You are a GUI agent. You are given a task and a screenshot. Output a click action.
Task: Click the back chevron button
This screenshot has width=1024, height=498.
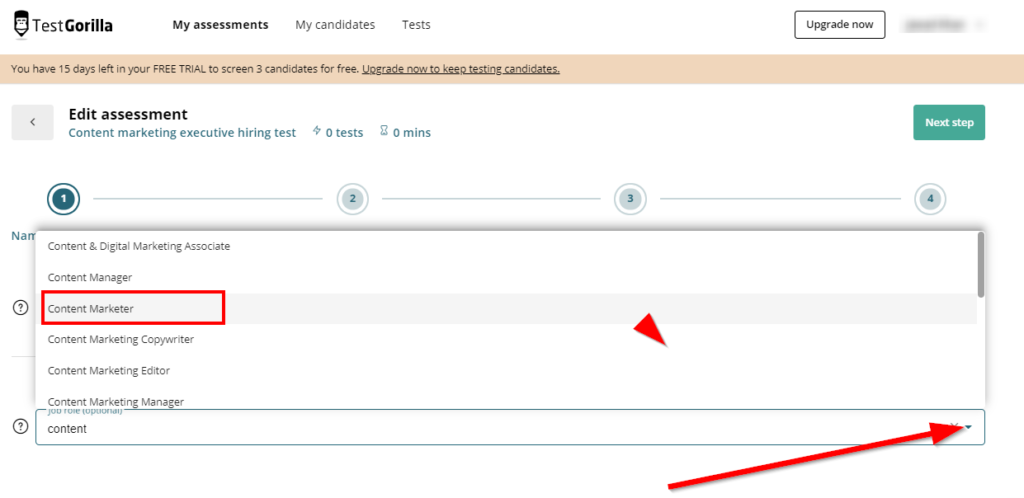pos(33,122)
